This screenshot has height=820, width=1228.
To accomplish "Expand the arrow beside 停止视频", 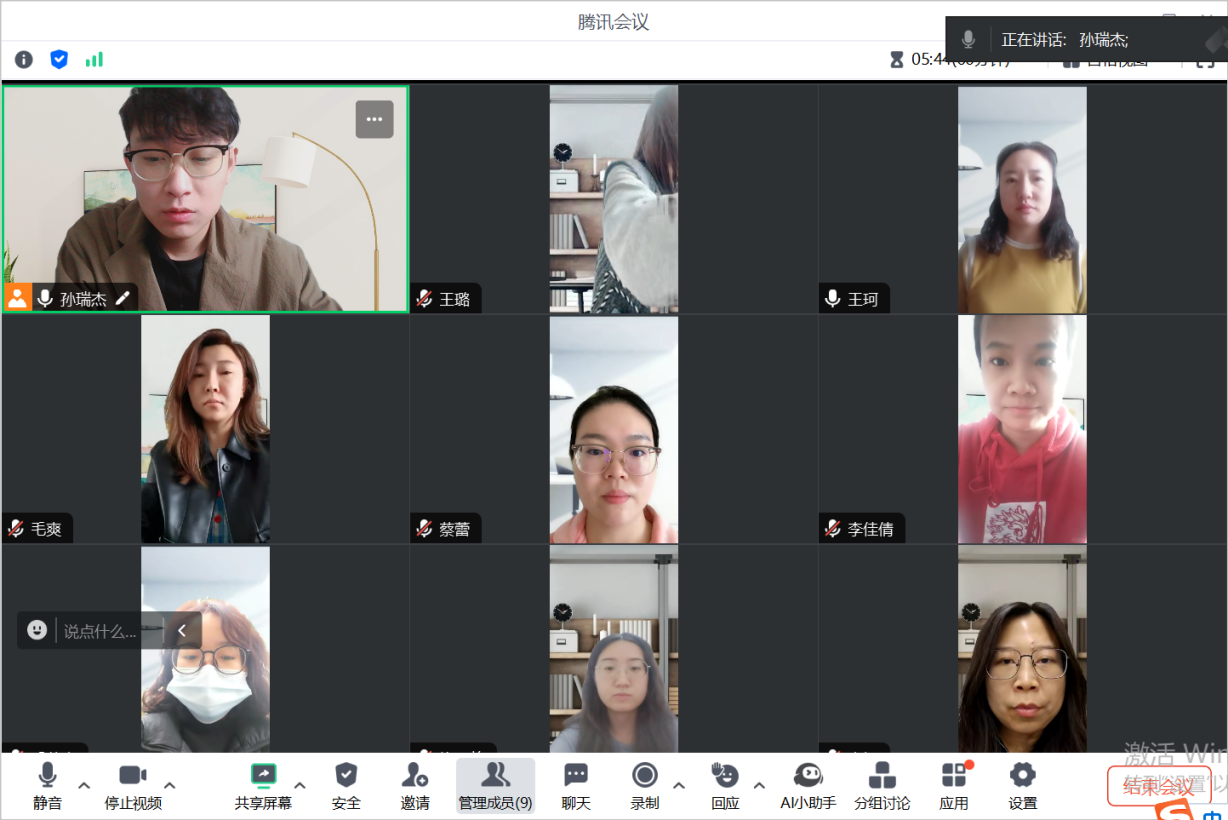I will click(x=170, y=785).
